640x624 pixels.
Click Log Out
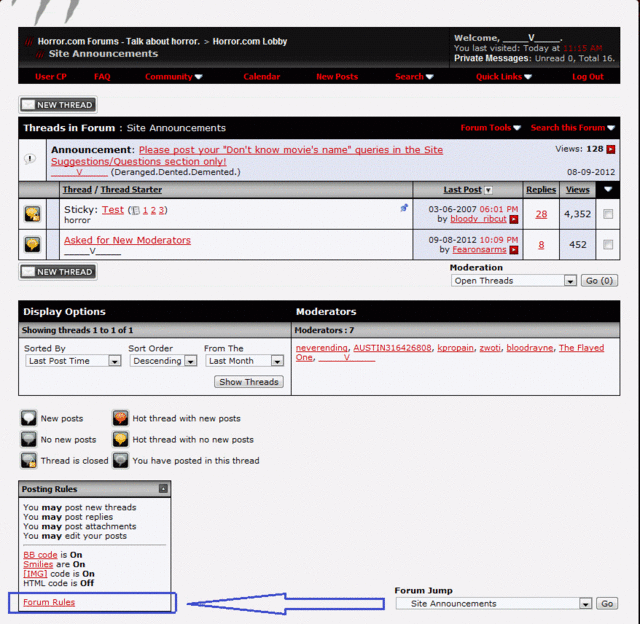tap(588, 77)
